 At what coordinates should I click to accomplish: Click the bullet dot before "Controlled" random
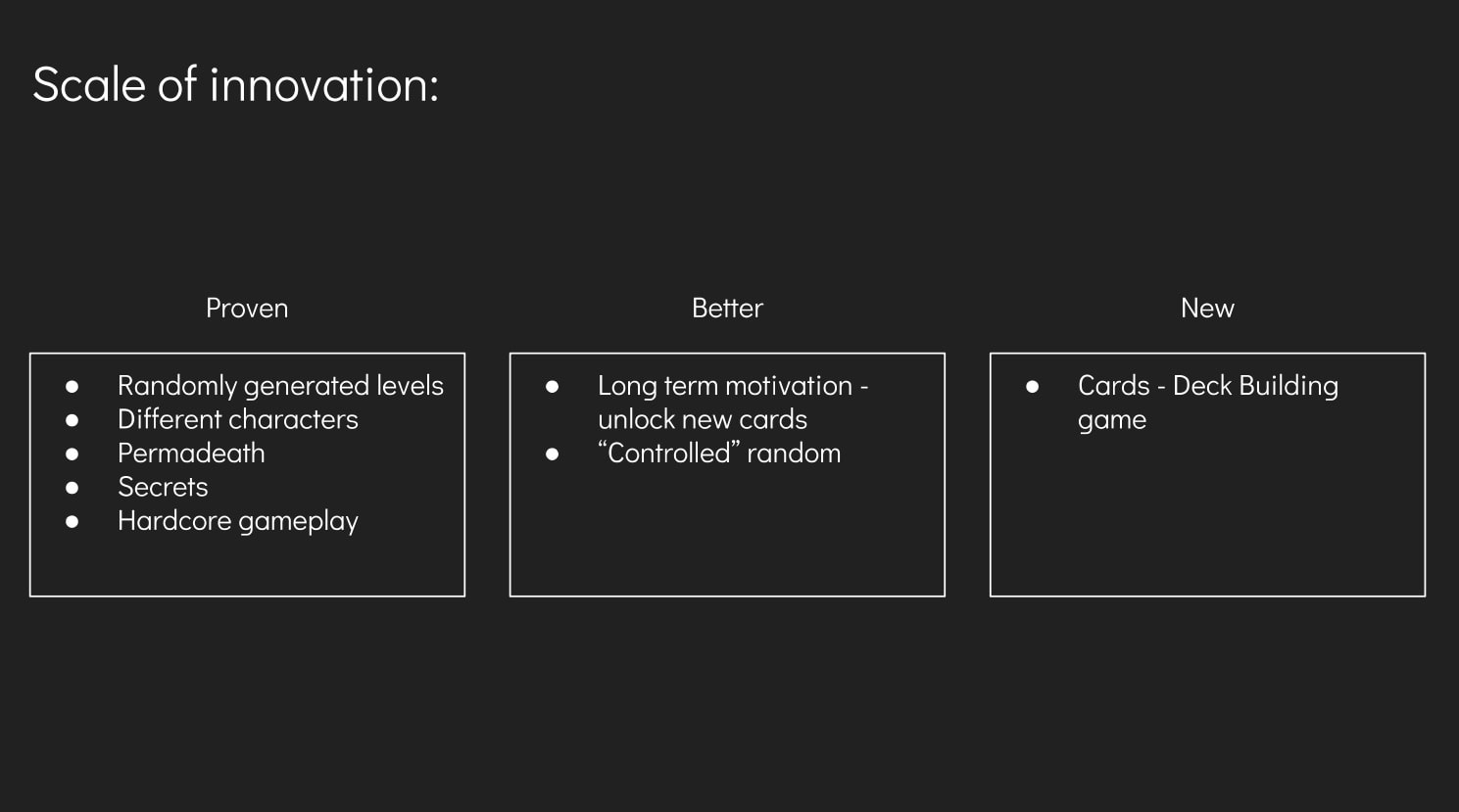point(552,454)
